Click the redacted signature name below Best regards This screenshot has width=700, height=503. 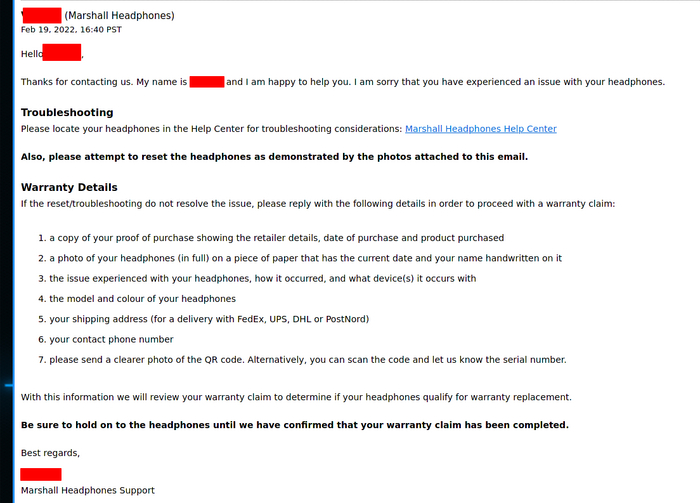[41, 474]
